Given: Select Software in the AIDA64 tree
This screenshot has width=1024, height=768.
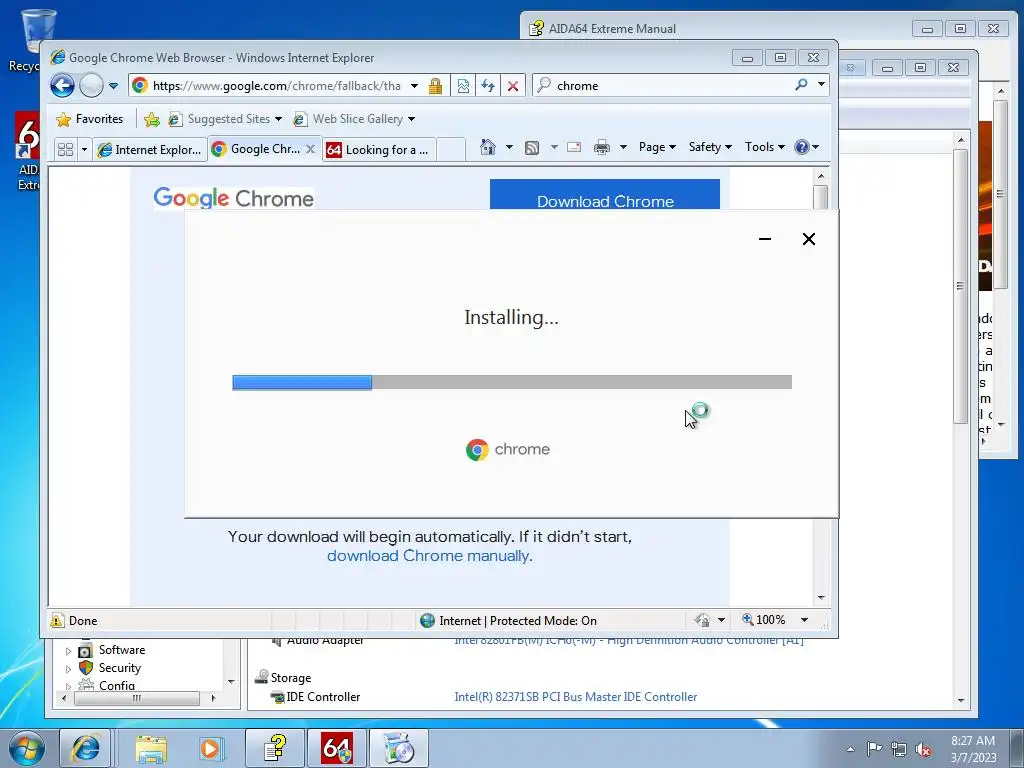Looking at the screenshot, I should [x=122, y=650].
